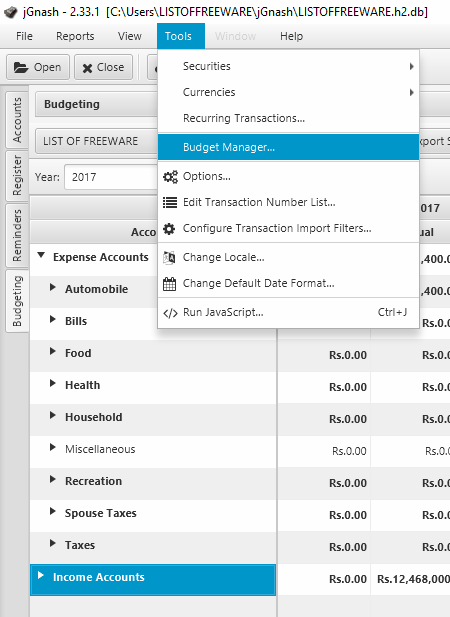Viewport: 450px width, 617px height.
Task: Expand the Automobile account row
Action: pos(52,288)
